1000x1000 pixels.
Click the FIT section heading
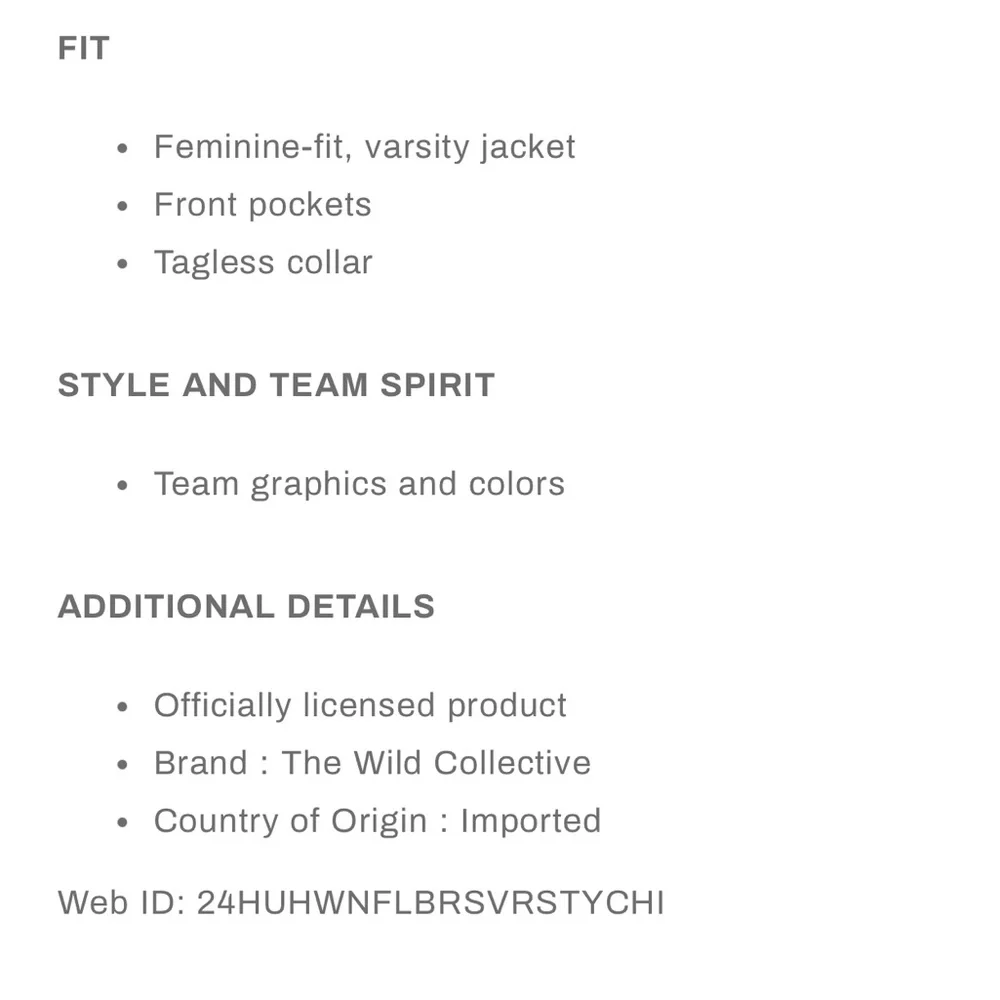(84, 48)
